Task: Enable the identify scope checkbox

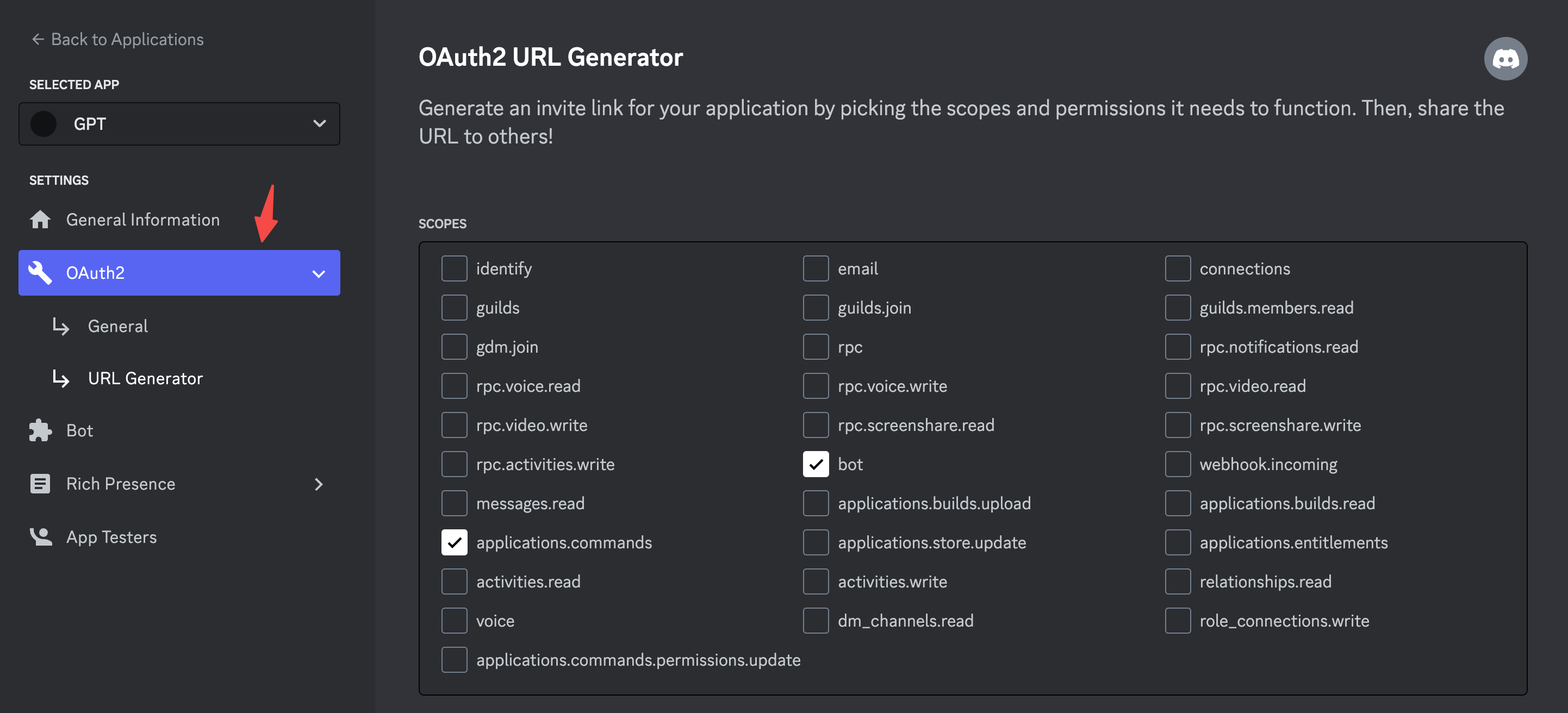Action: click(x=454, y=268)
